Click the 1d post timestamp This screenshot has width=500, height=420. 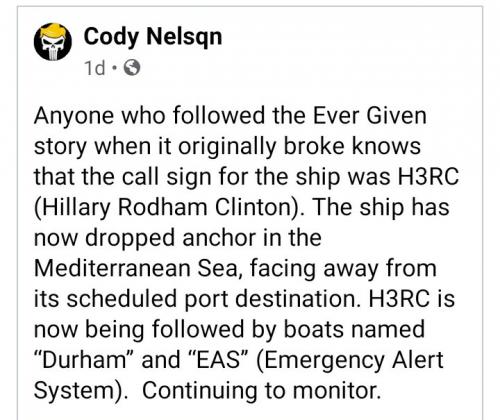[94, 68]
